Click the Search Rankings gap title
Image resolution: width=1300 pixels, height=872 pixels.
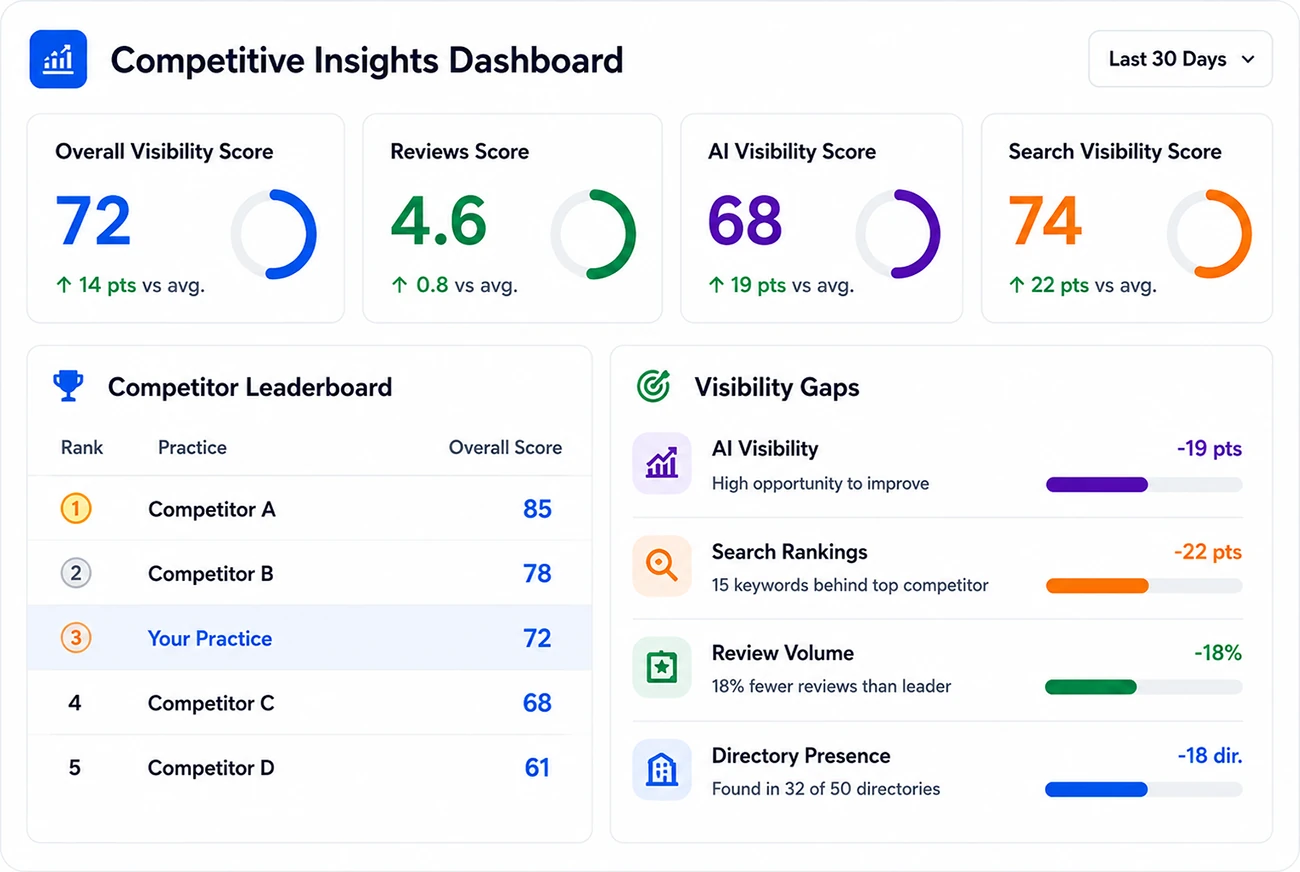click(790, 552)
